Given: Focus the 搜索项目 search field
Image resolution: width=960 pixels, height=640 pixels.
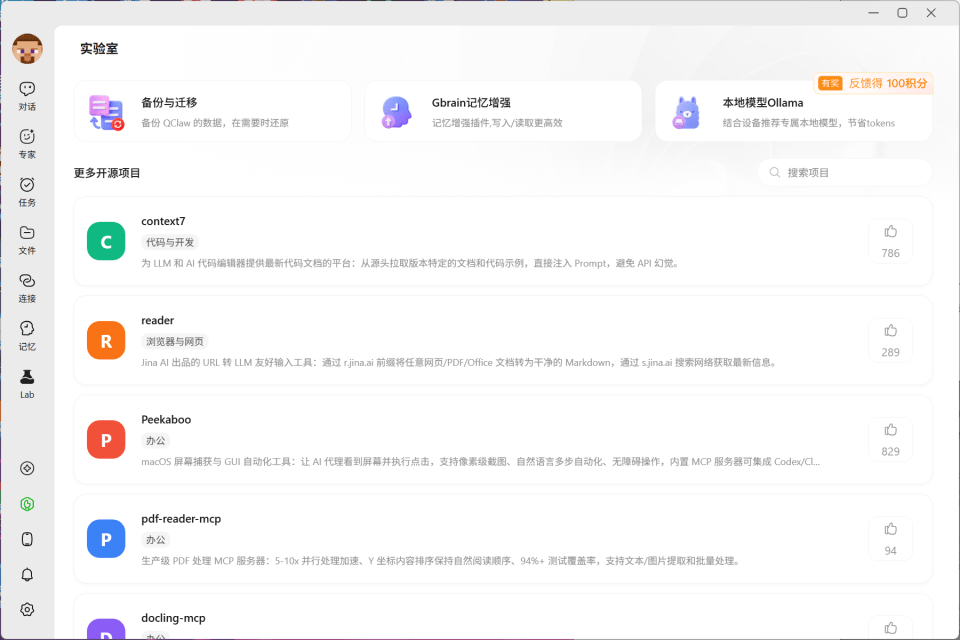Looking at the screenshot, I should pos(845,173).
